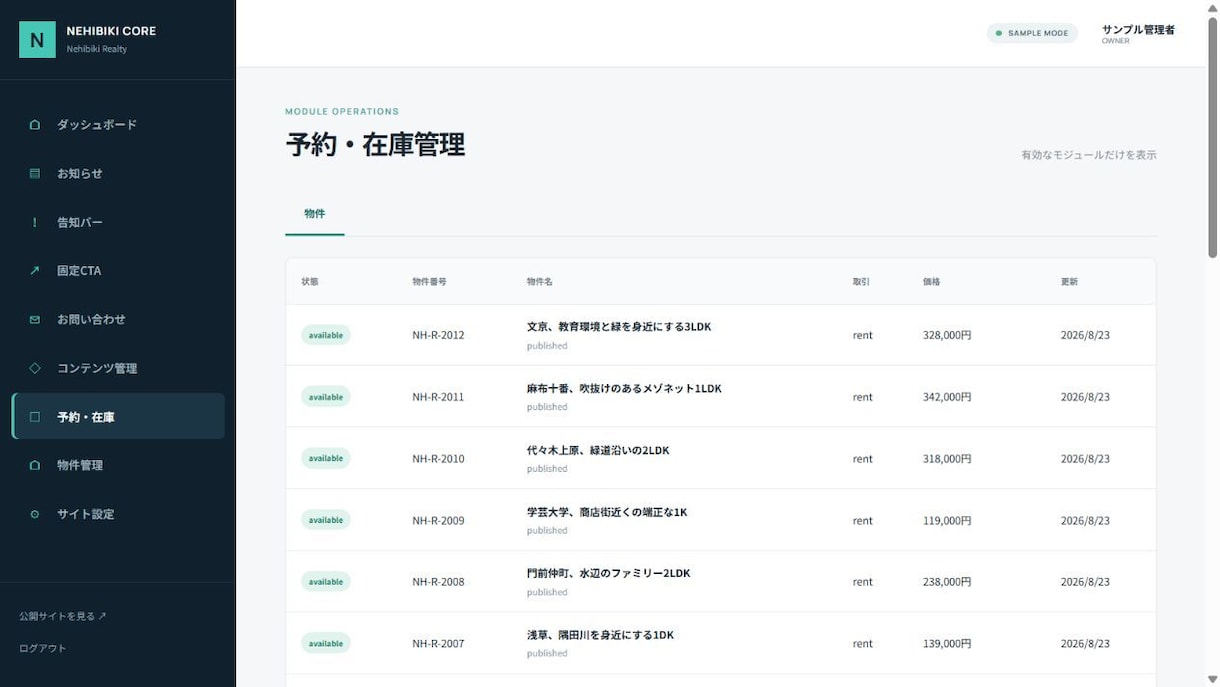Click available badge for NH-R-2008

326,581
